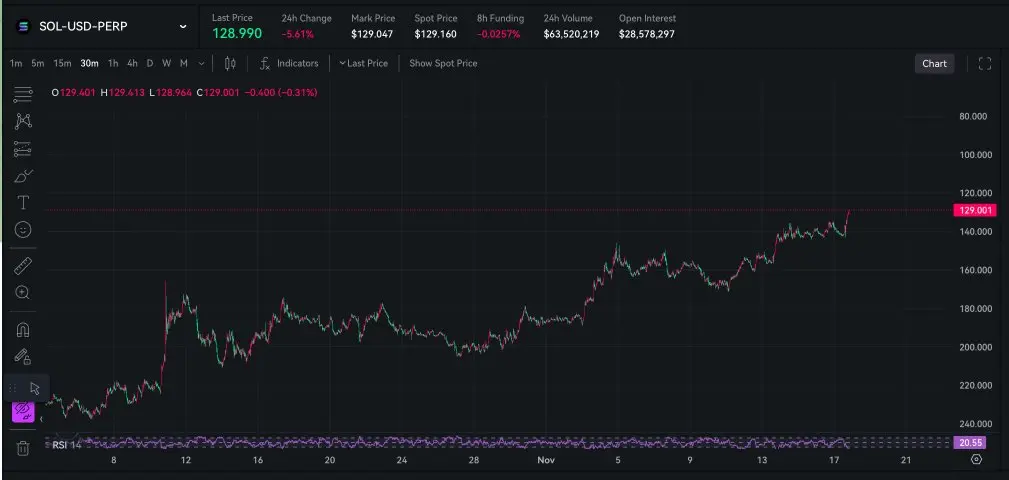Select the D daily timeframe

(x=150, y=63)
